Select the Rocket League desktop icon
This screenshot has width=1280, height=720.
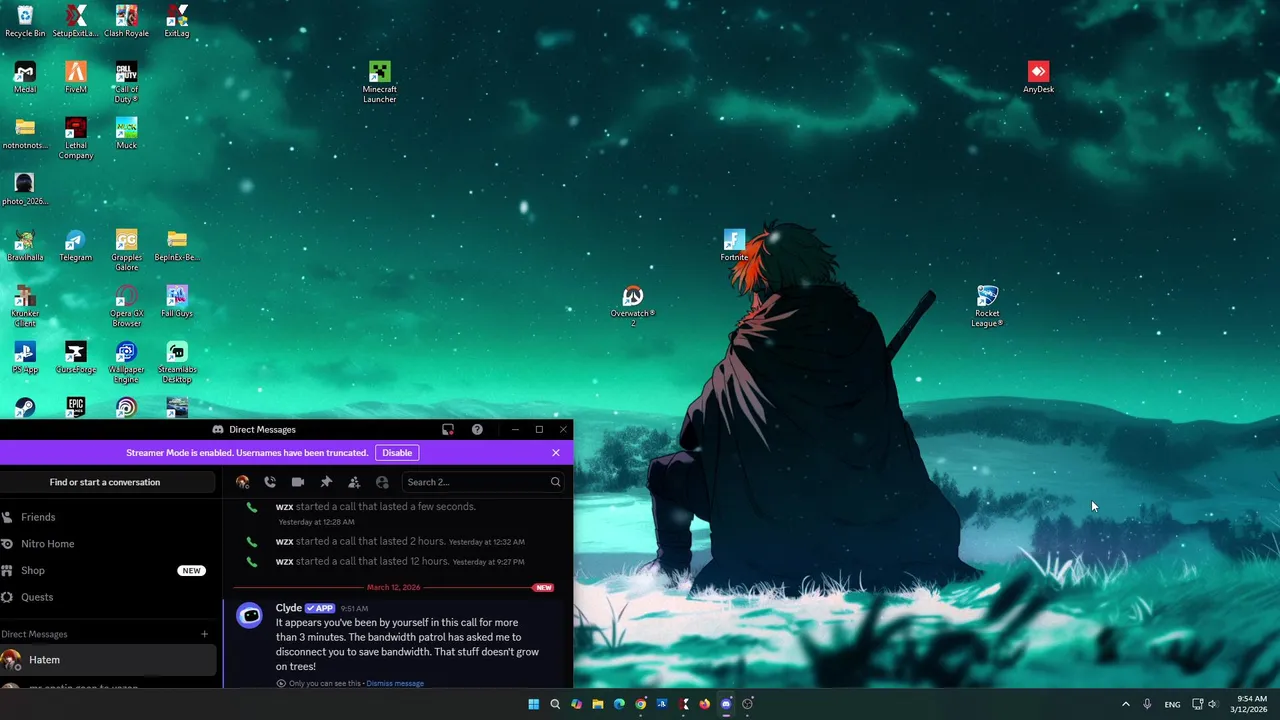pyautogui.click(x=987, y=306)
